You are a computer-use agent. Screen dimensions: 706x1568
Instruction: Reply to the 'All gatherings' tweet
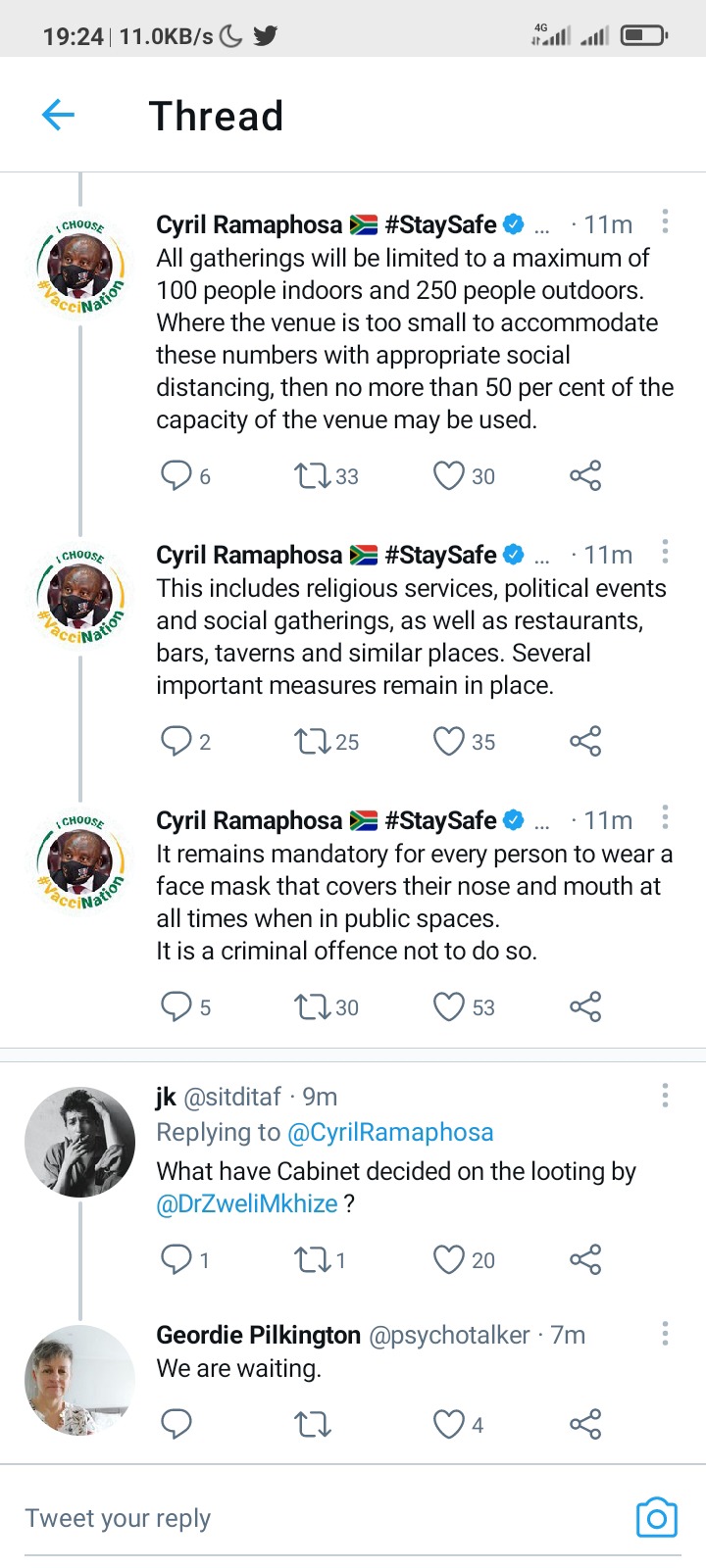tap(176, 476)
